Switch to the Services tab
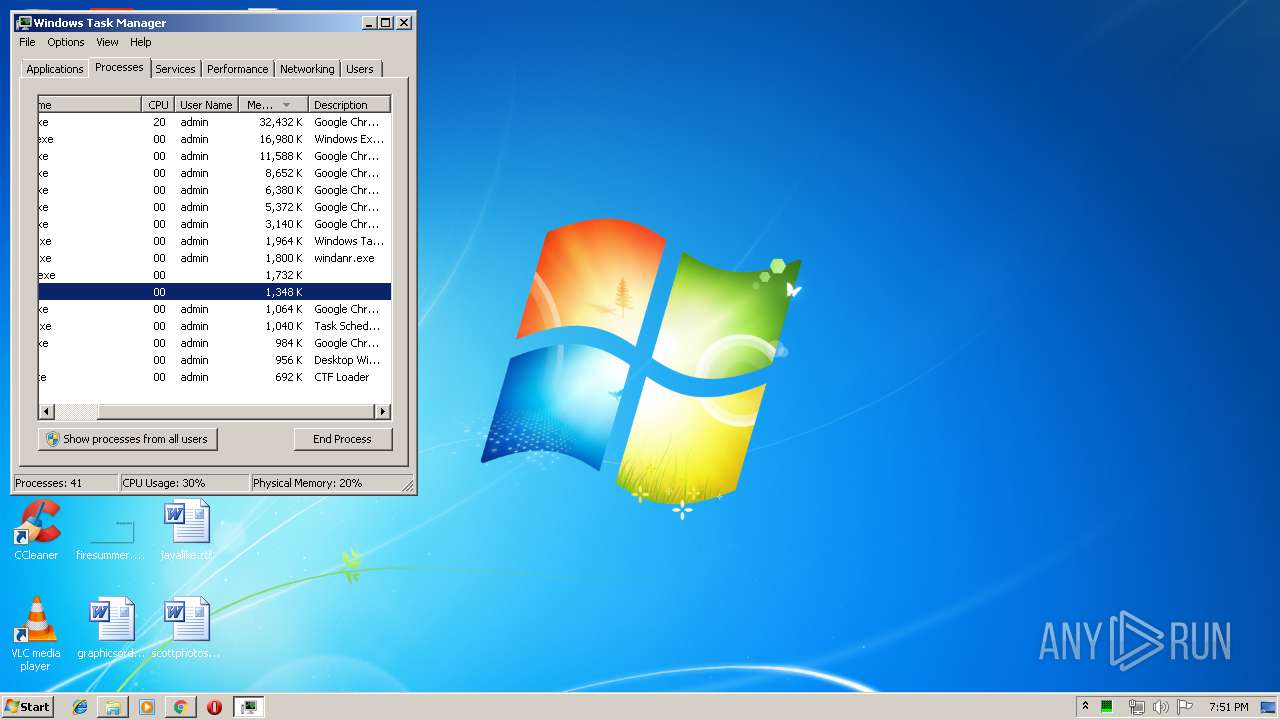The height and width of the screenshot is (720, 1280). tap(175, 69)
